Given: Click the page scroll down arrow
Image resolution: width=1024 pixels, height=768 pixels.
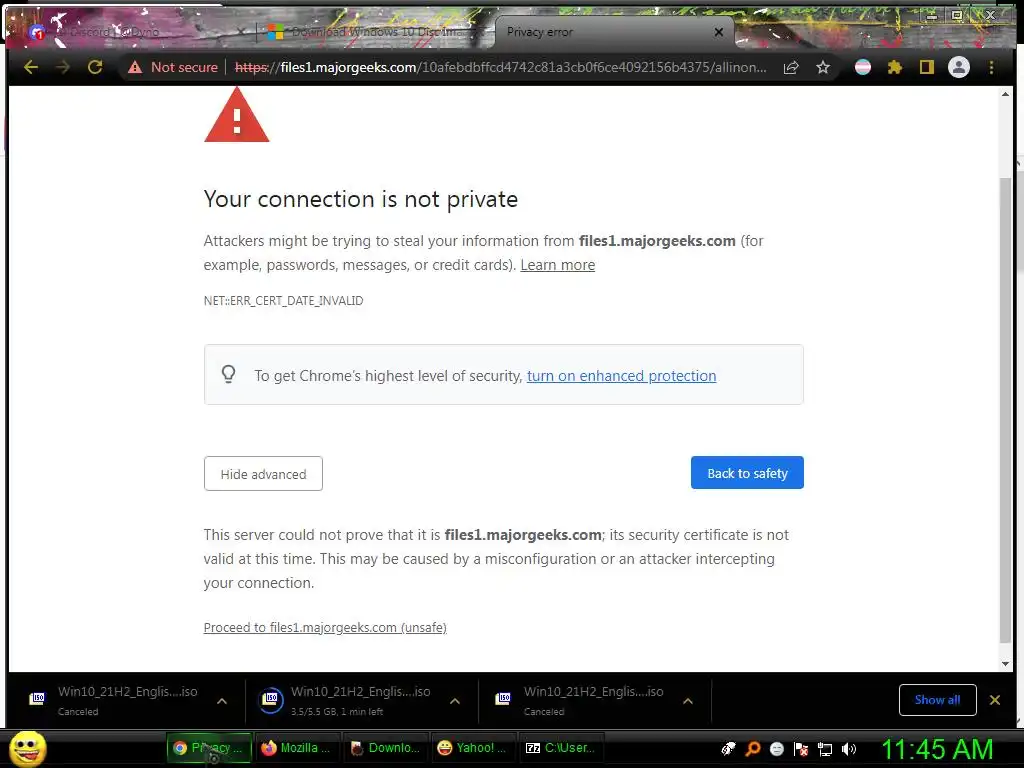Looking at the screenshot, I should tap(1006, 664).
